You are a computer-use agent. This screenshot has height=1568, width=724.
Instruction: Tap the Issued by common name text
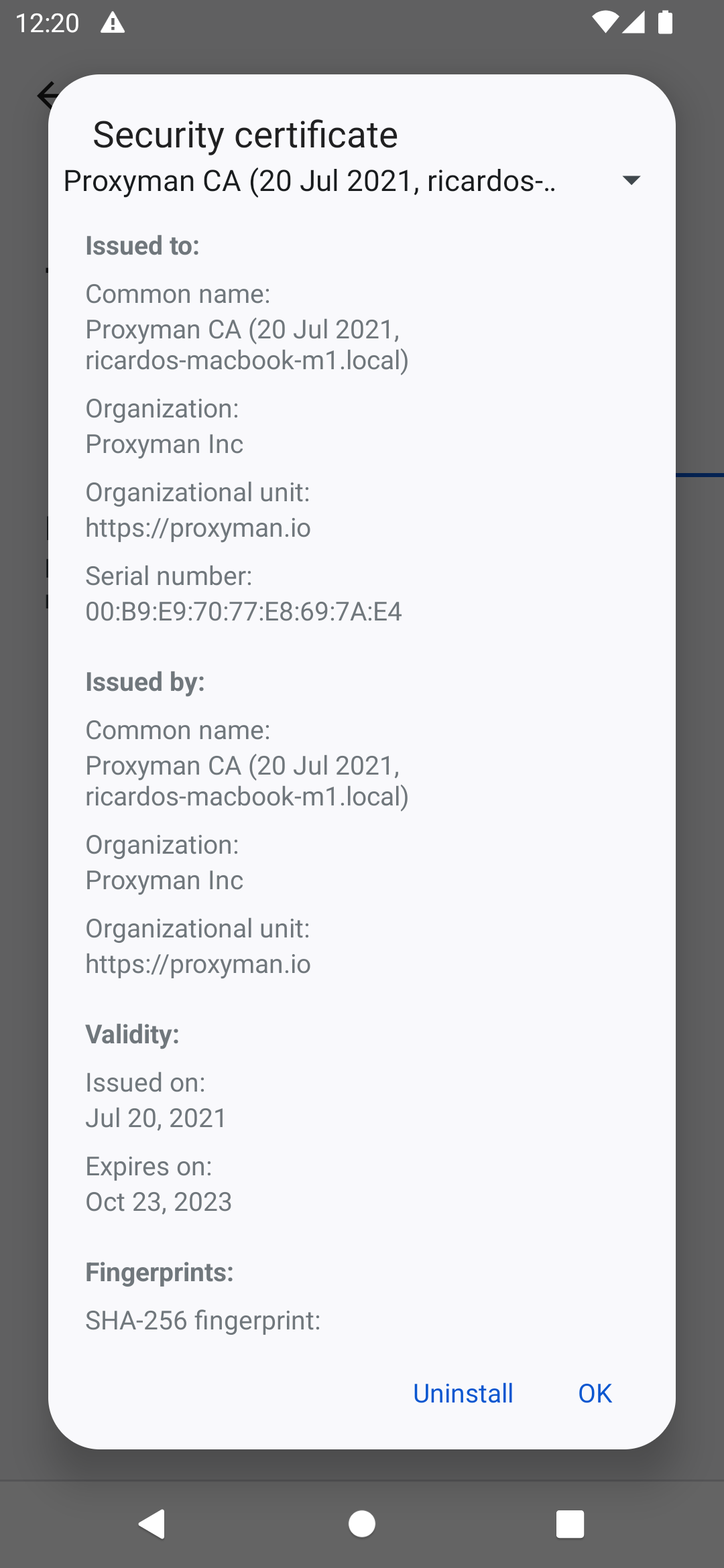[x=247, y=781]
